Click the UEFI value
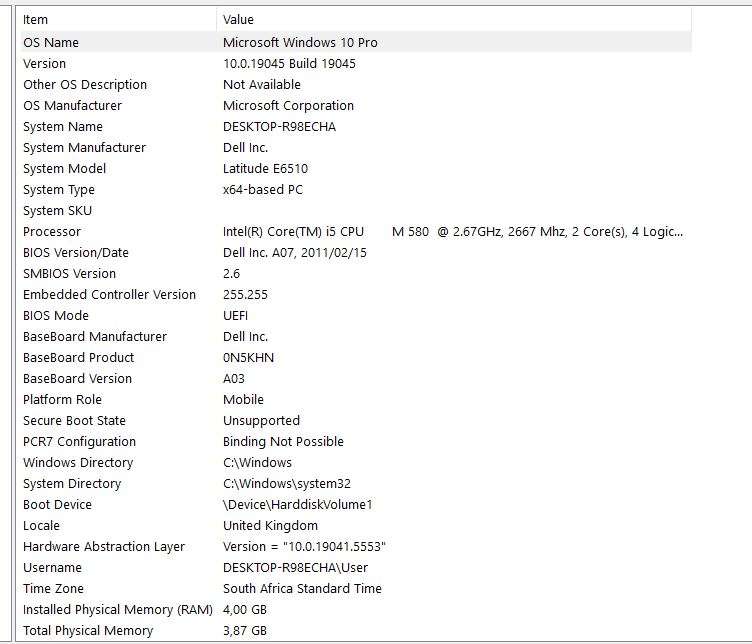 click(x=235, y=316)
